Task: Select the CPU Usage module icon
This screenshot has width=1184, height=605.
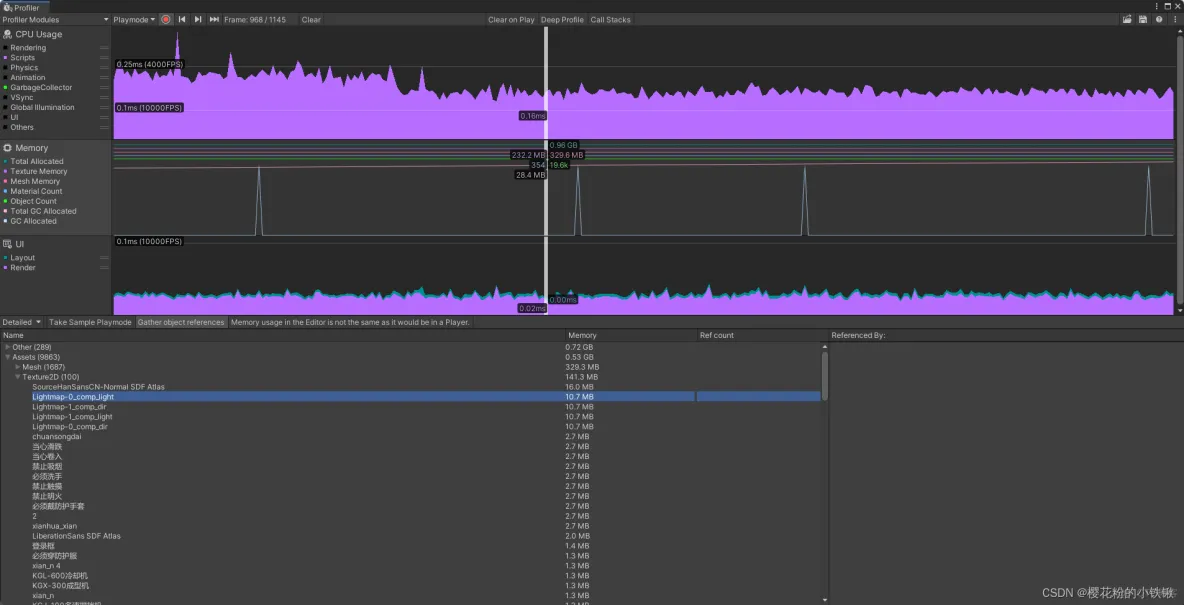Action: tap(8, 34)
